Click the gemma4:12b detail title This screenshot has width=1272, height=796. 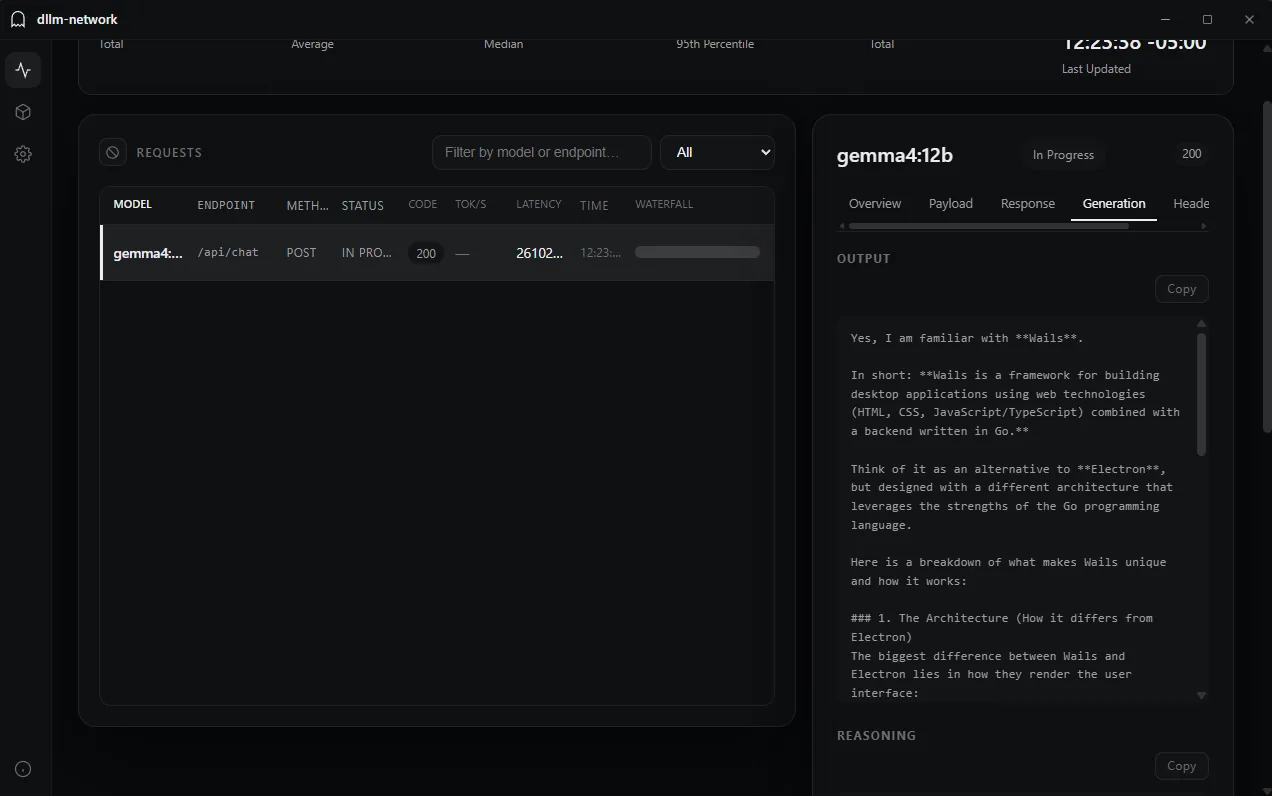click(894, 155)
